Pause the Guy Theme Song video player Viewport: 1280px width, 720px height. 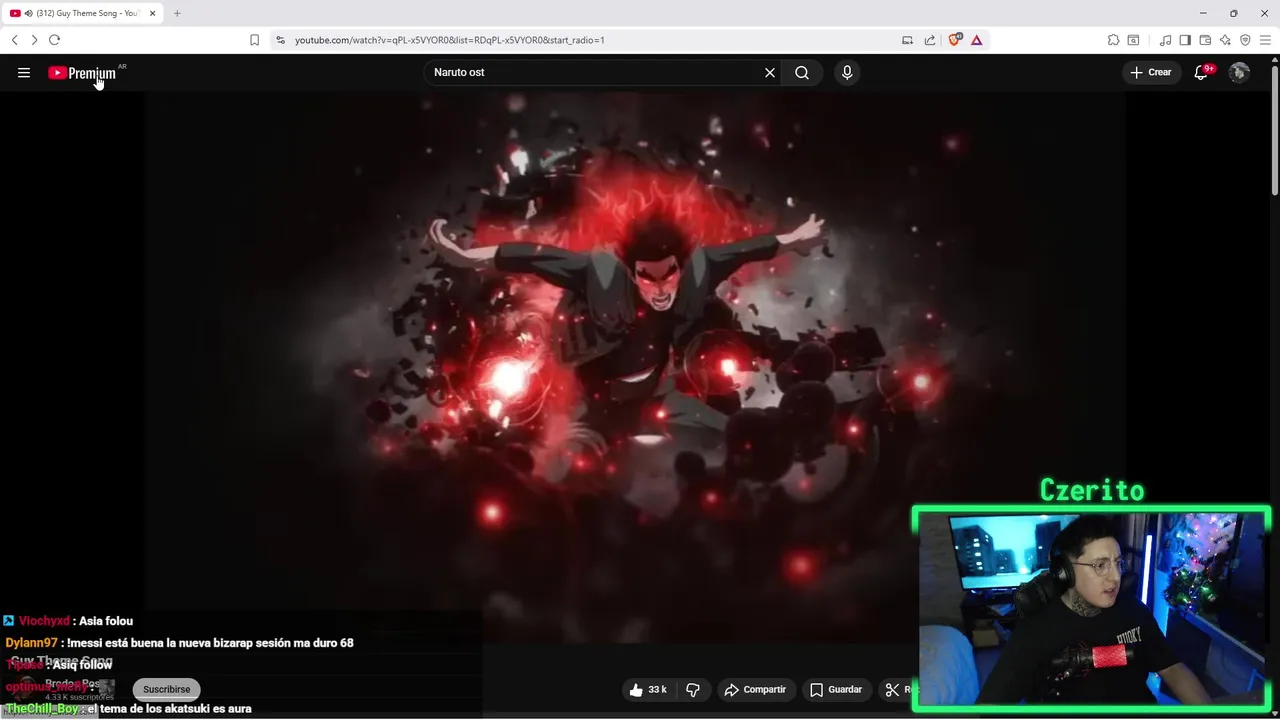pos(635,365)
